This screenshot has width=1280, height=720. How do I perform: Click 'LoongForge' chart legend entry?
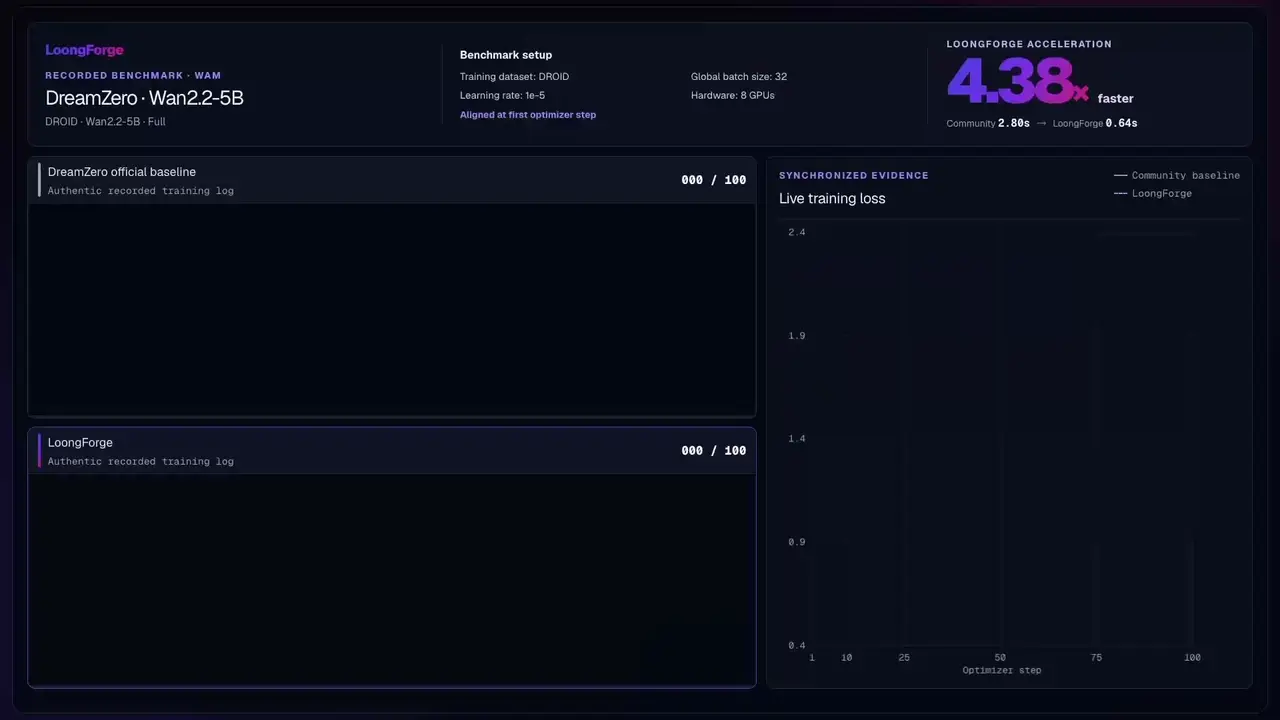pyautogui.click(x=1153, y=194)
